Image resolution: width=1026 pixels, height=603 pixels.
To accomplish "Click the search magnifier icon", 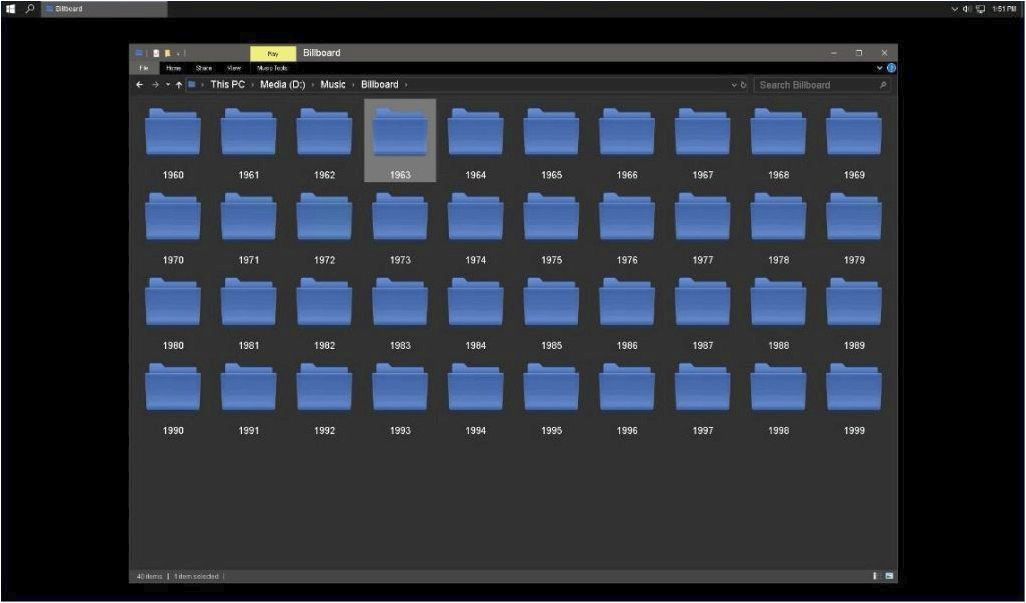I will pyautogui.click(x=883, y=85).
